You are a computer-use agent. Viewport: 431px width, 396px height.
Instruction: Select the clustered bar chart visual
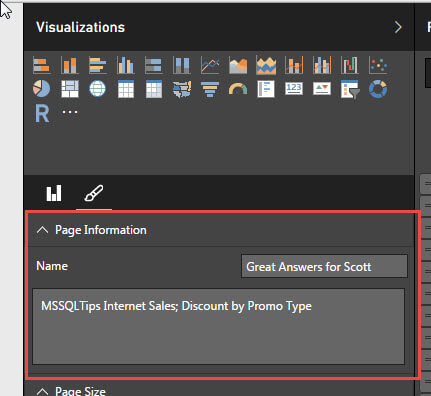[x=98, y=65]
